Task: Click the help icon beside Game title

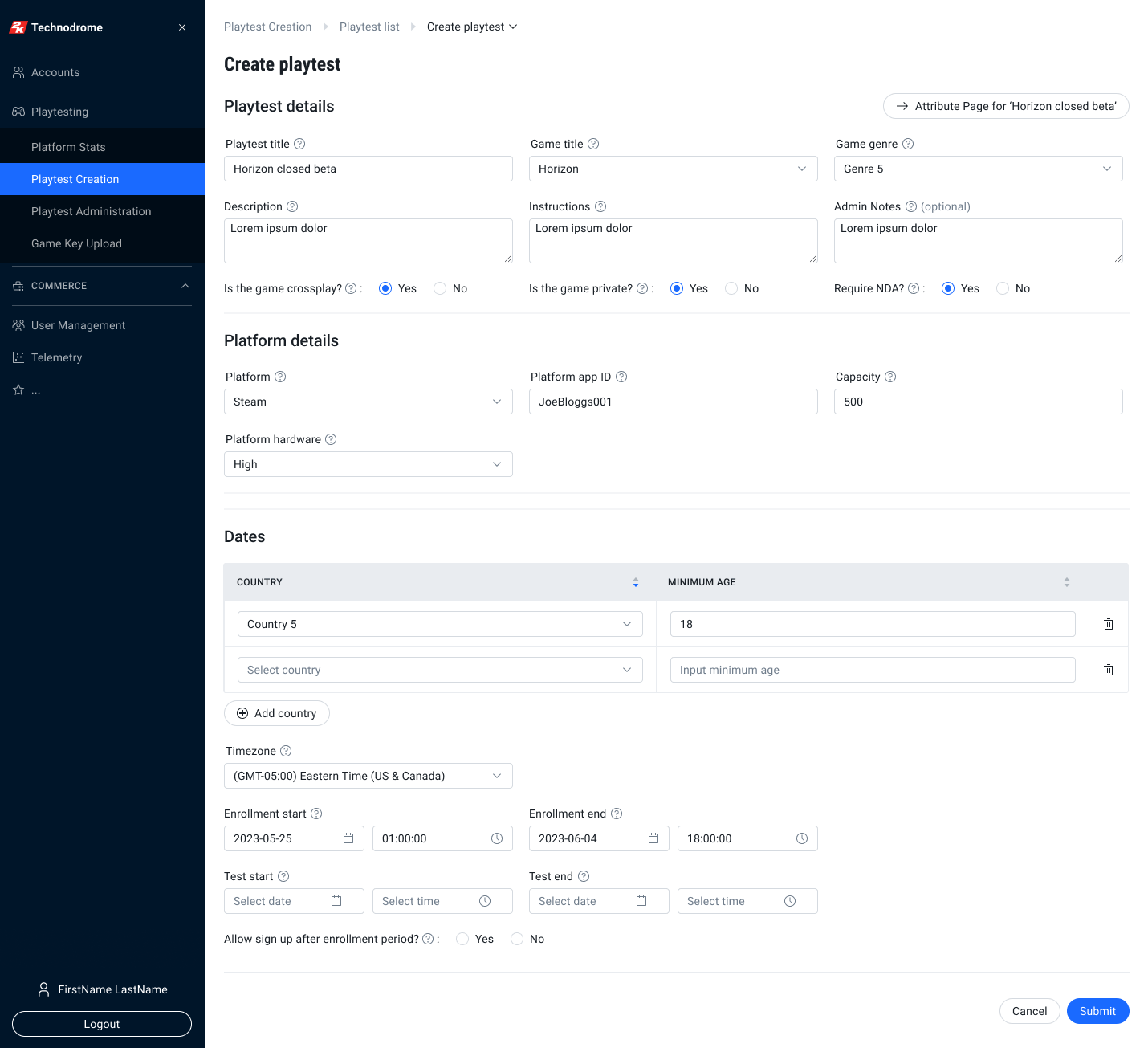Action: [x=593, y=144]
